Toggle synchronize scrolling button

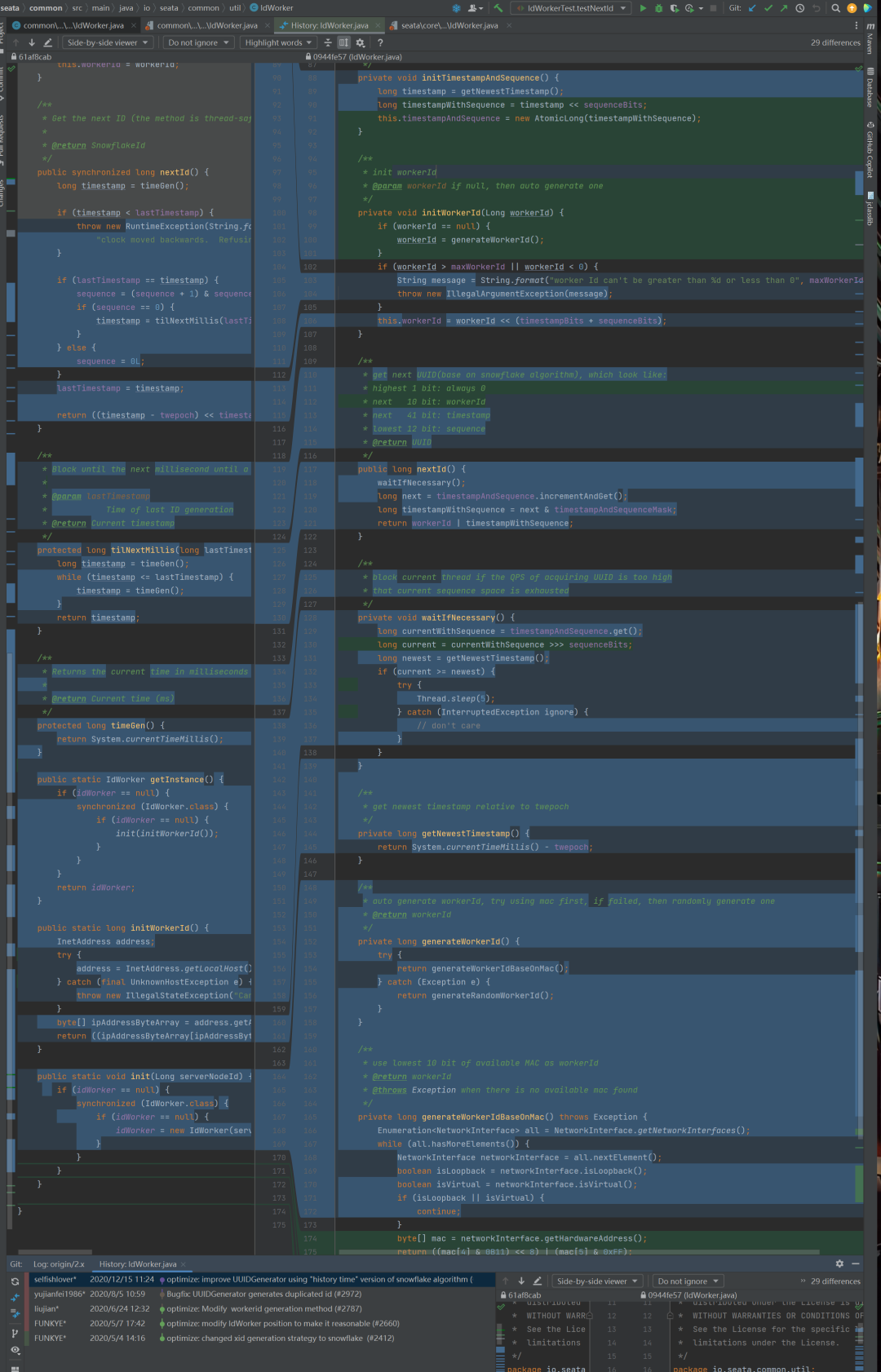point(343,42)
